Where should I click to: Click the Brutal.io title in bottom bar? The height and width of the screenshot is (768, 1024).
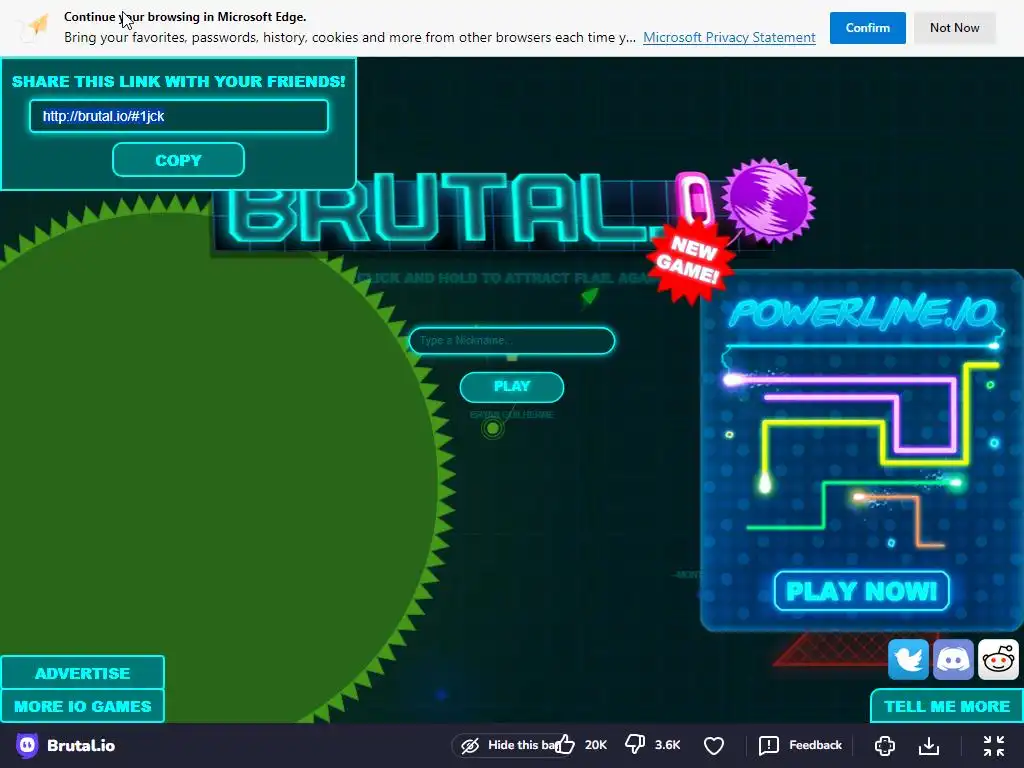[x=81, y=745]
